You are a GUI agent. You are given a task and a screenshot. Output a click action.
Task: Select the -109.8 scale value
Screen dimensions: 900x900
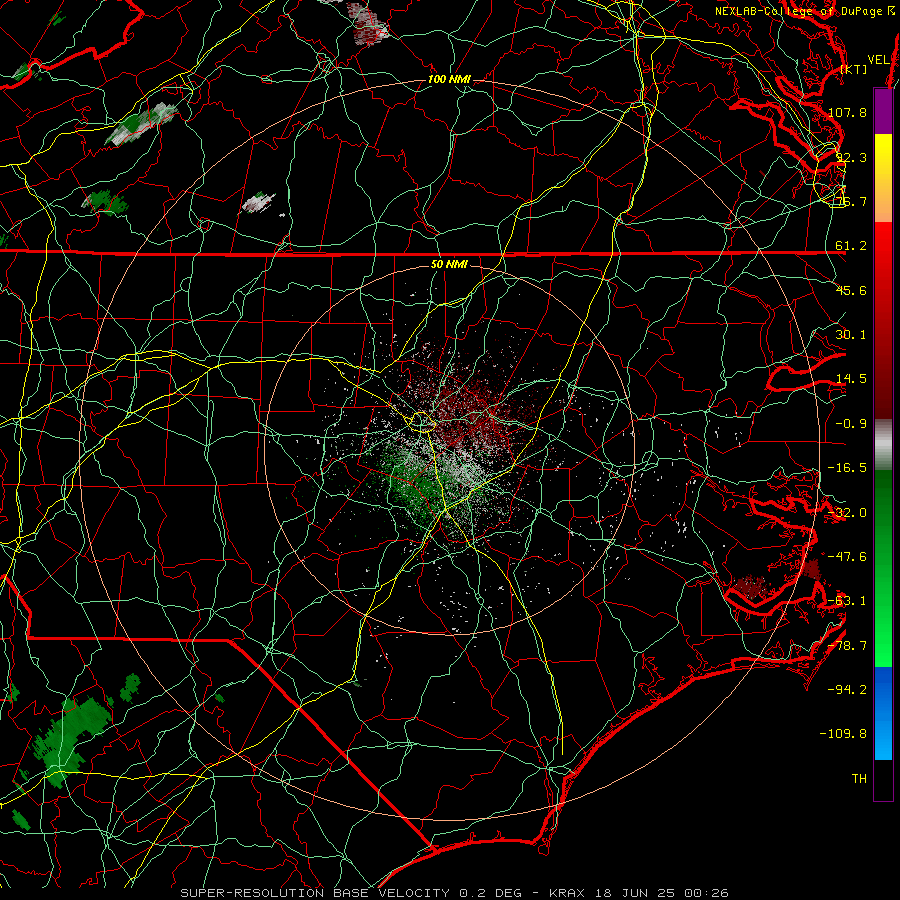tap(843, 734)
